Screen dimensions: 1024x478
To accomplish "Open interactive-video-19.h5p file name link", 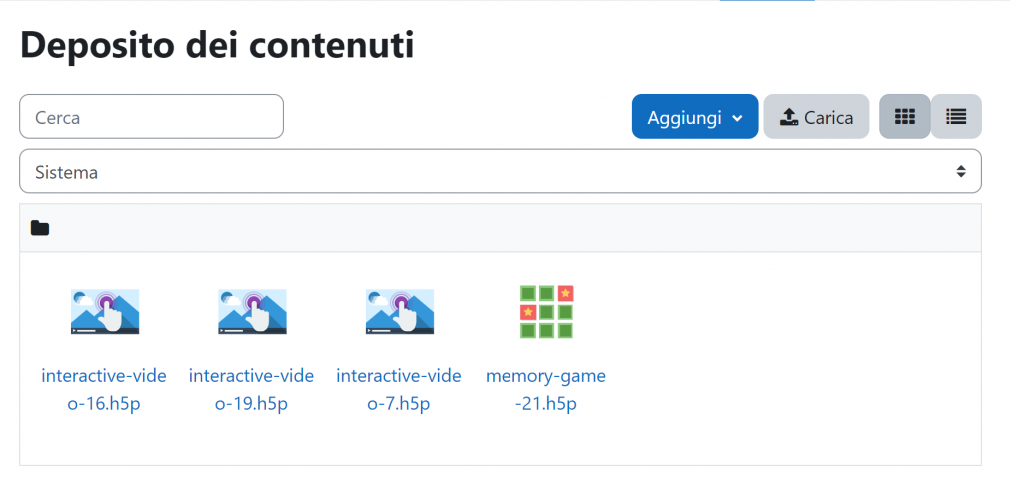I will point(251,390).
